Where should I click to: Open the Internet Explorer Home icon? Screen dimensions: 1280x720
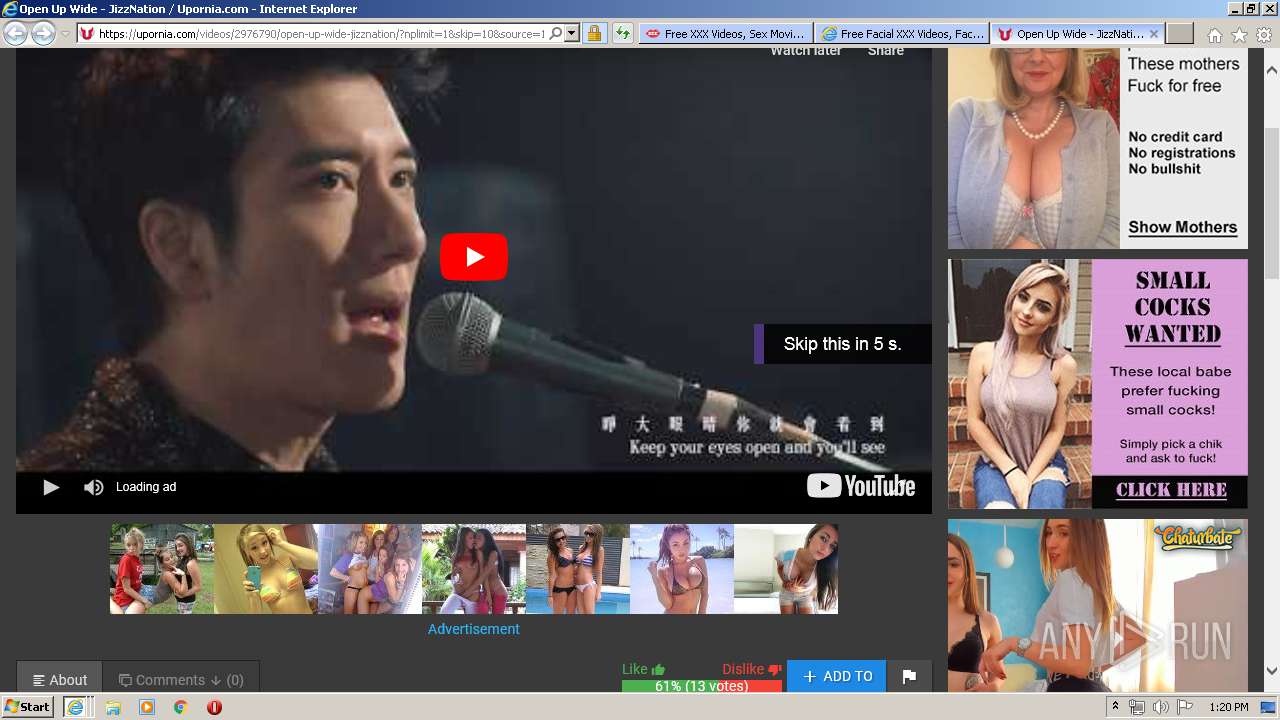1214,35
